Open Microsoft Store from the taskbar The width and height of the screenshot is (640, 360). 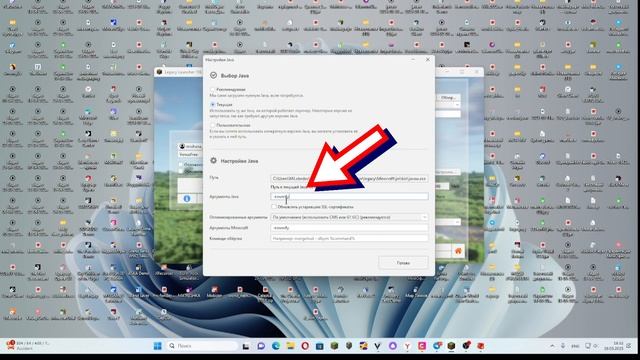(320, 346)
